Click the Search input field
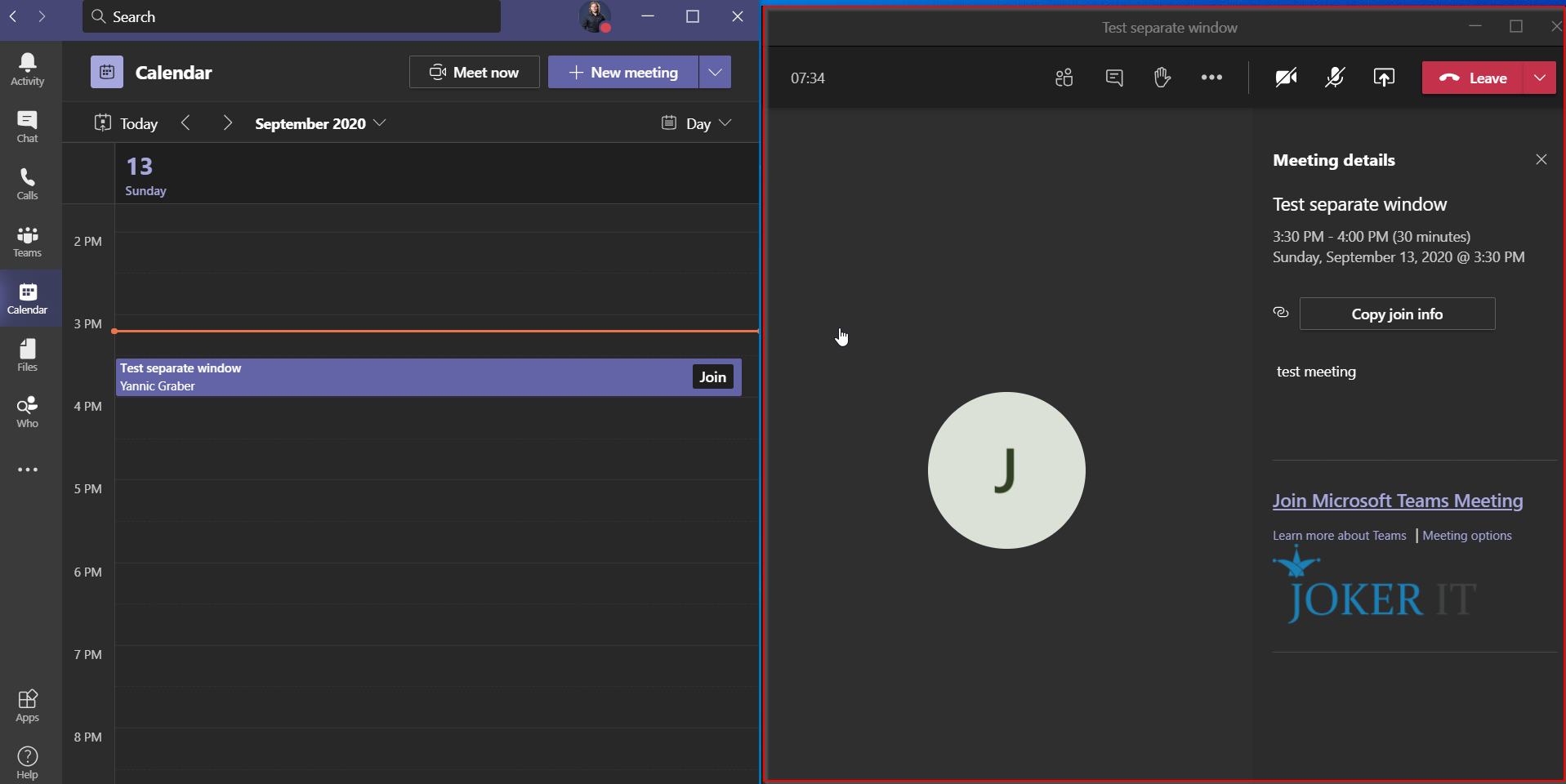The image size is (1566, 784). (291, 16)
